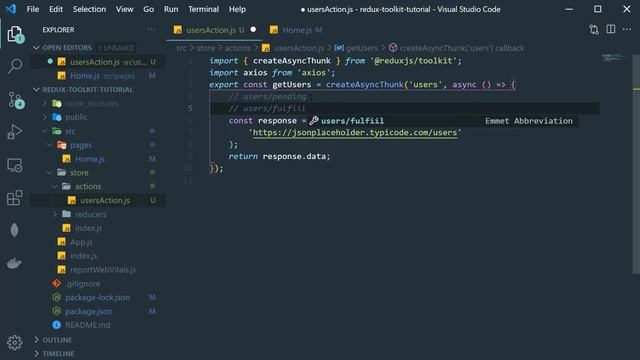Open the Extensions view
The width and height of the screenshot is (640, 360).
click(x=15, y=198)
